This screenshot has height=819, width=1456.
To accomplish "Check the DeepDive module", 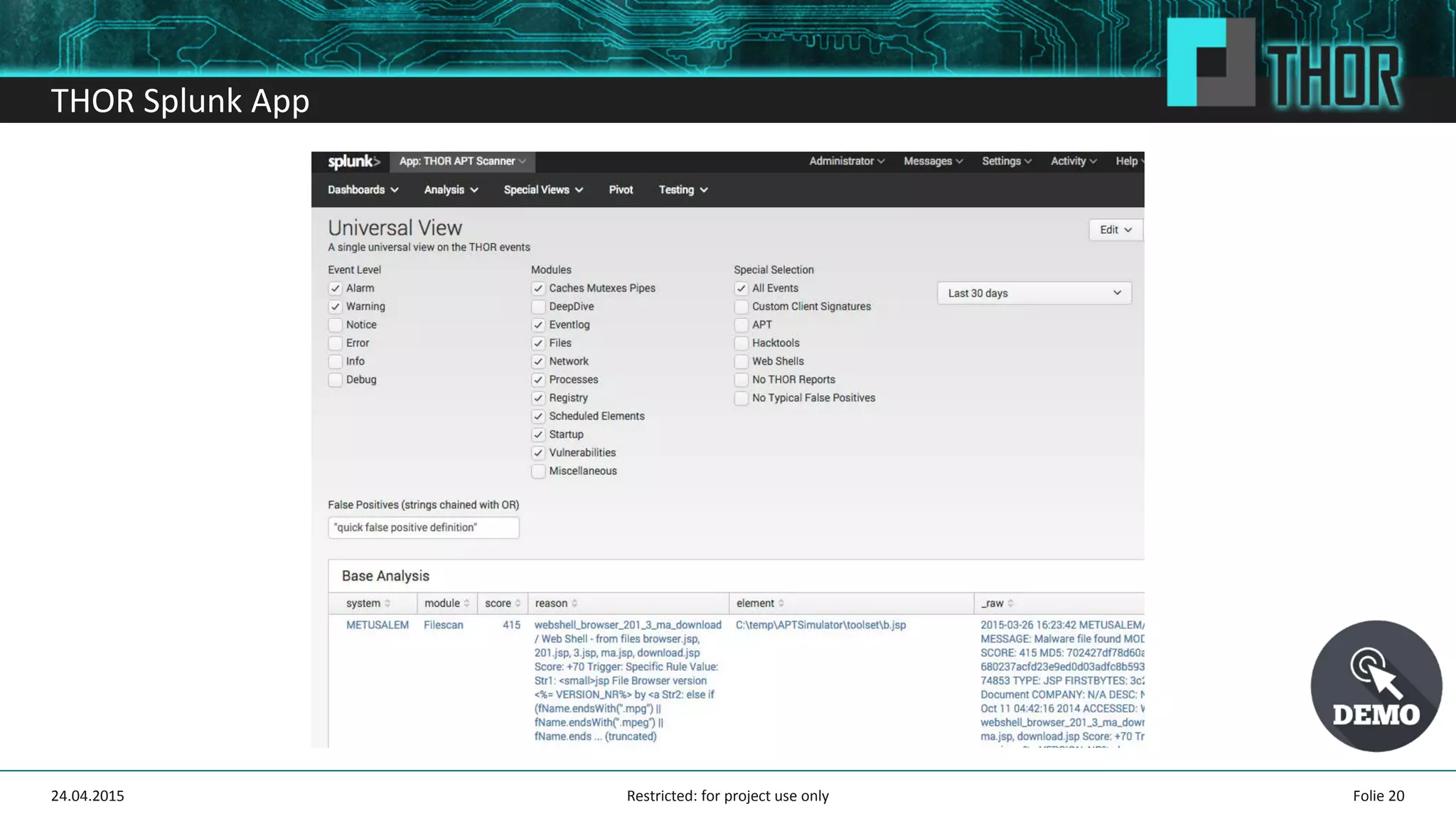I will tap(538, 307).
